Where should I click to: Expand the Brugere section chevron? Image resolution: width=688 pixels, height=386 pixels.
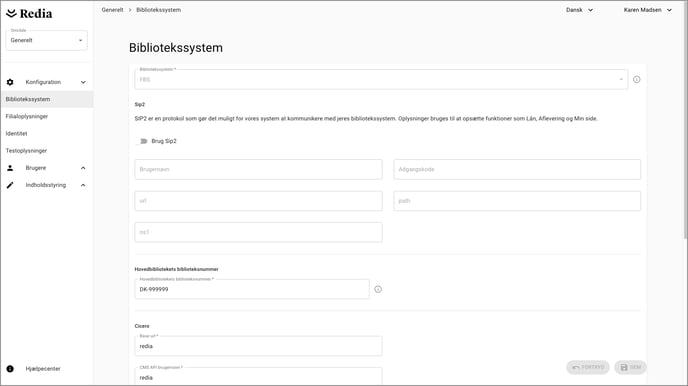[83, 168]
